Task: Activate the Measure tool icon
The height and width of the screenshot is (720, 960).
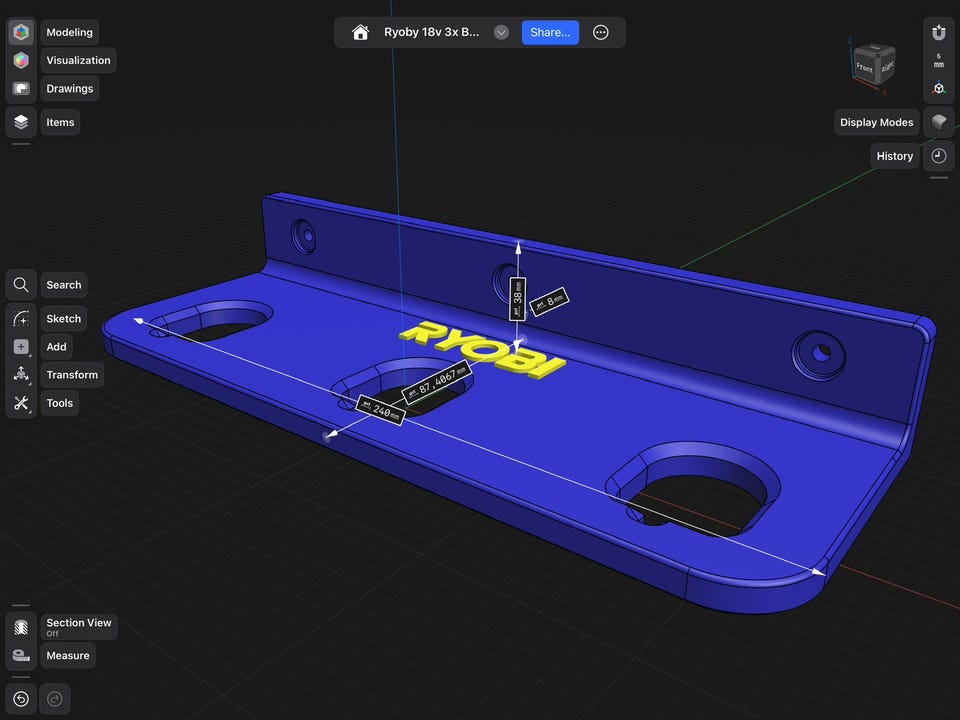Action: [21, 656]
